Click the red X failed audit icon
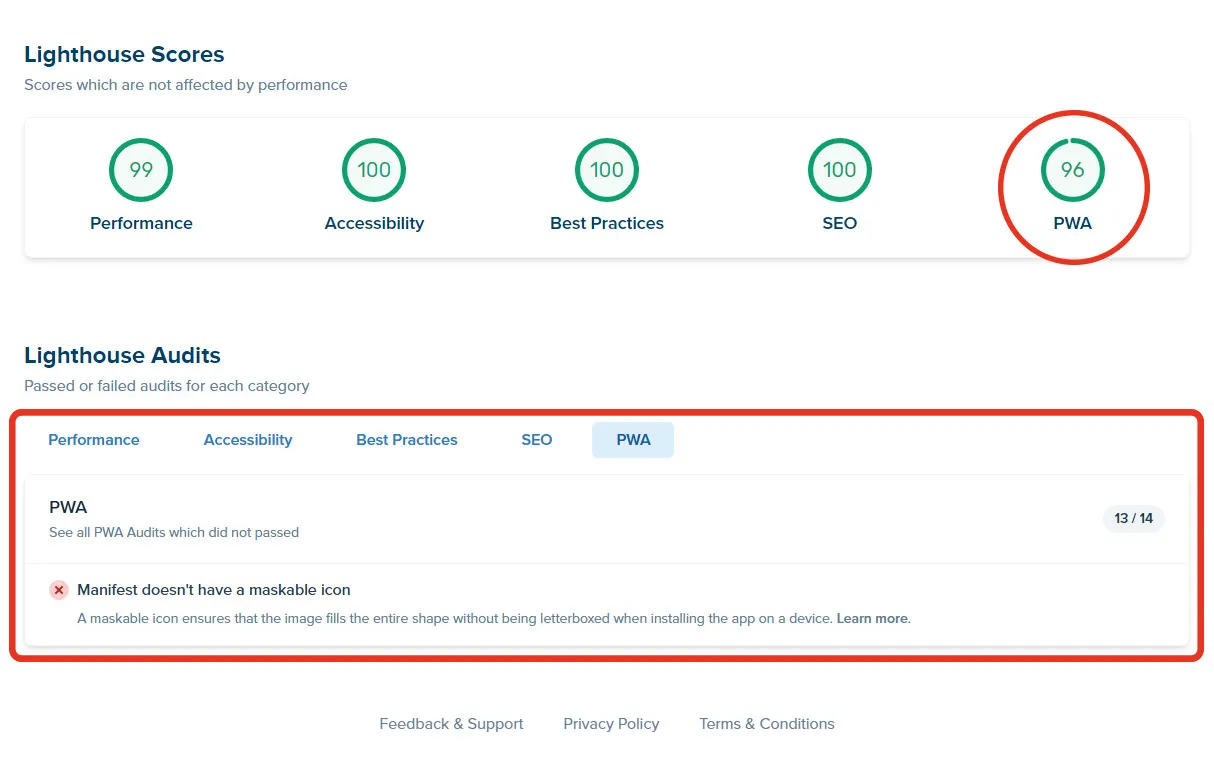This screenshot has height=762, width=1214. (59, 590)
